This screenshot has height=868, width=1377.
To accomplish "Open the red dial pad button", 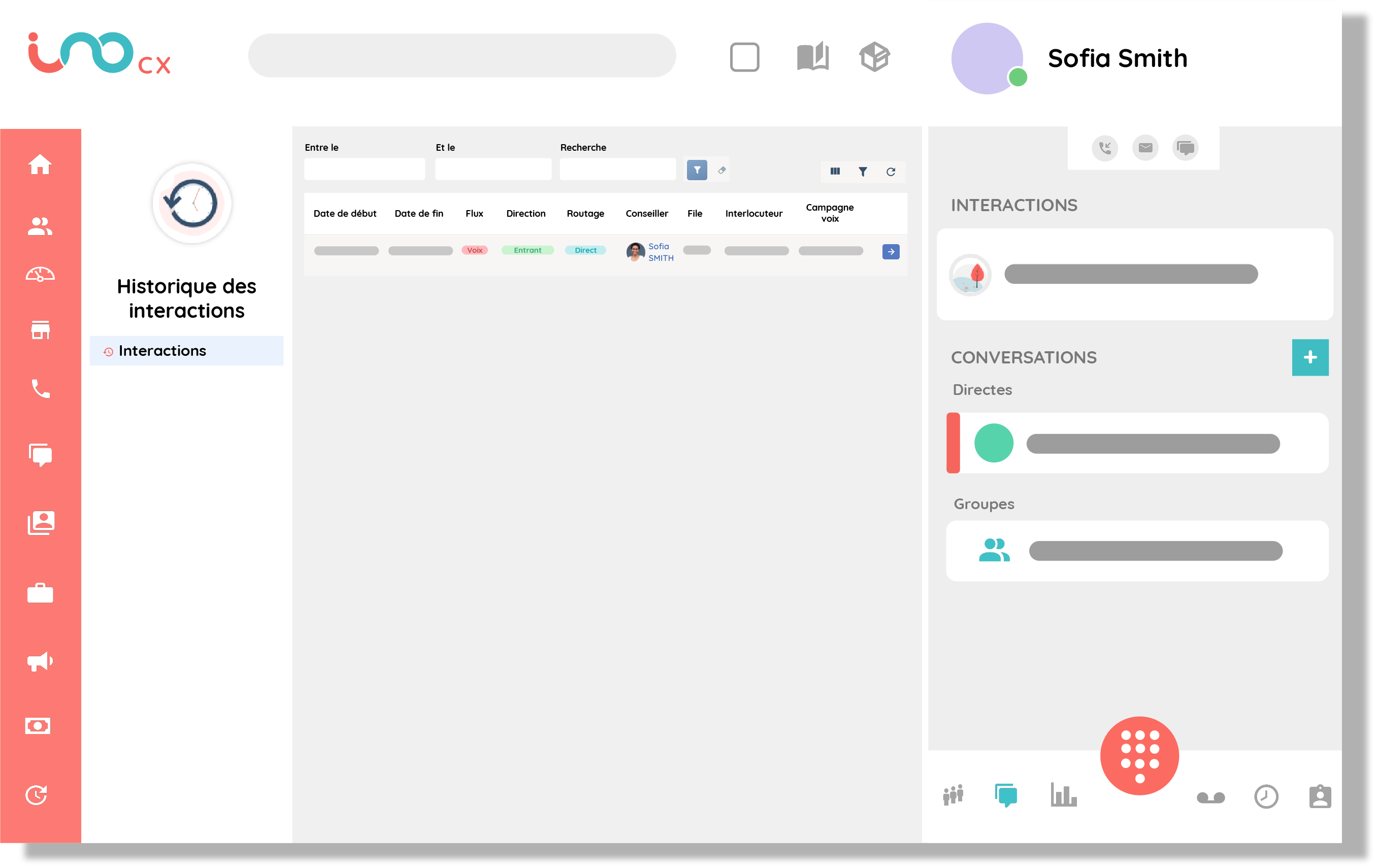I will point(1139,756).
